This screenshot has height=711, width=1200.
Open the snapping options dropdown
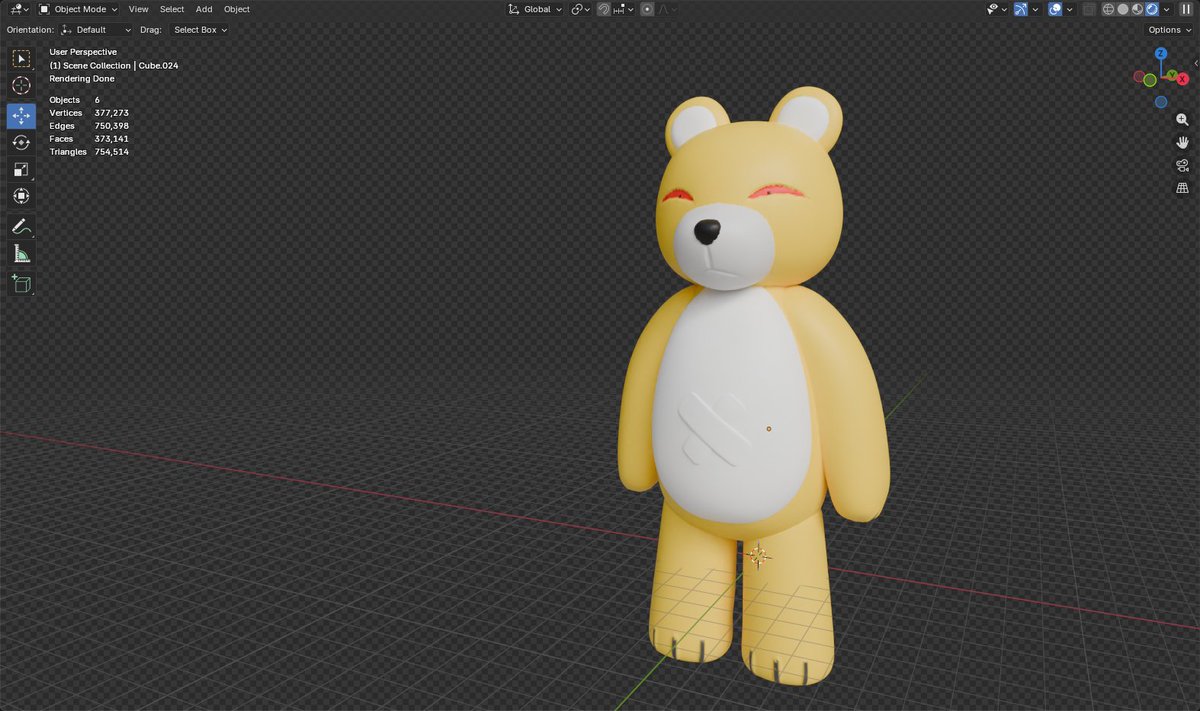tap(622, 9)
